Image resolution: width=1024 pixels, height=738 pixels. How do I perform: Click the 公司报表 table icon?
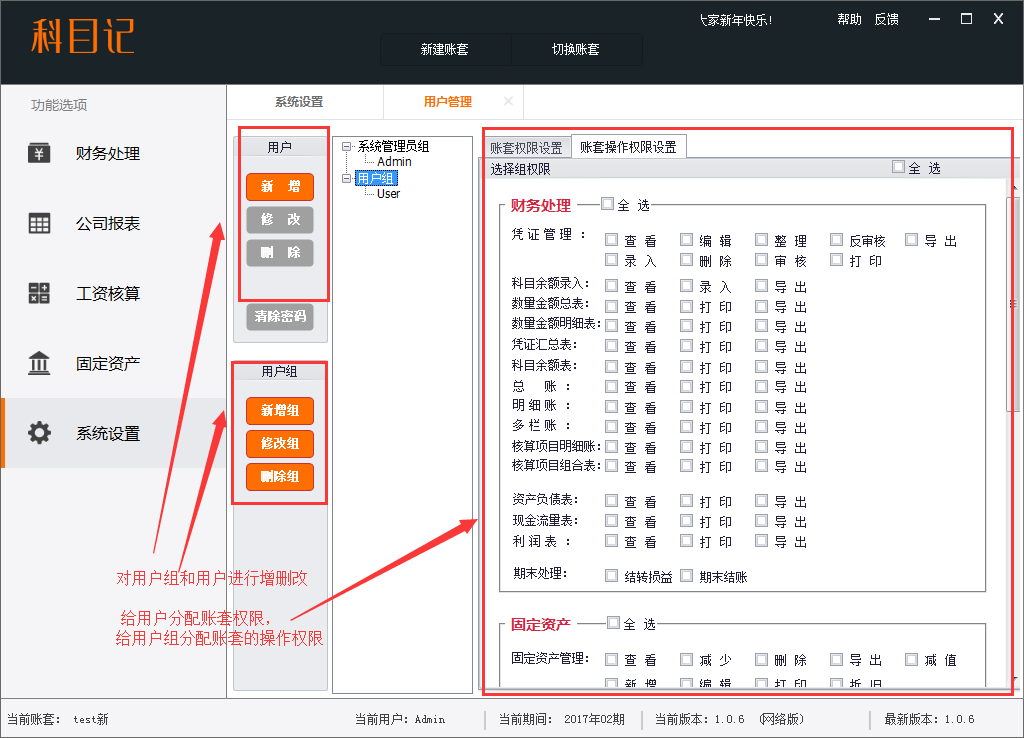(39, 224)
